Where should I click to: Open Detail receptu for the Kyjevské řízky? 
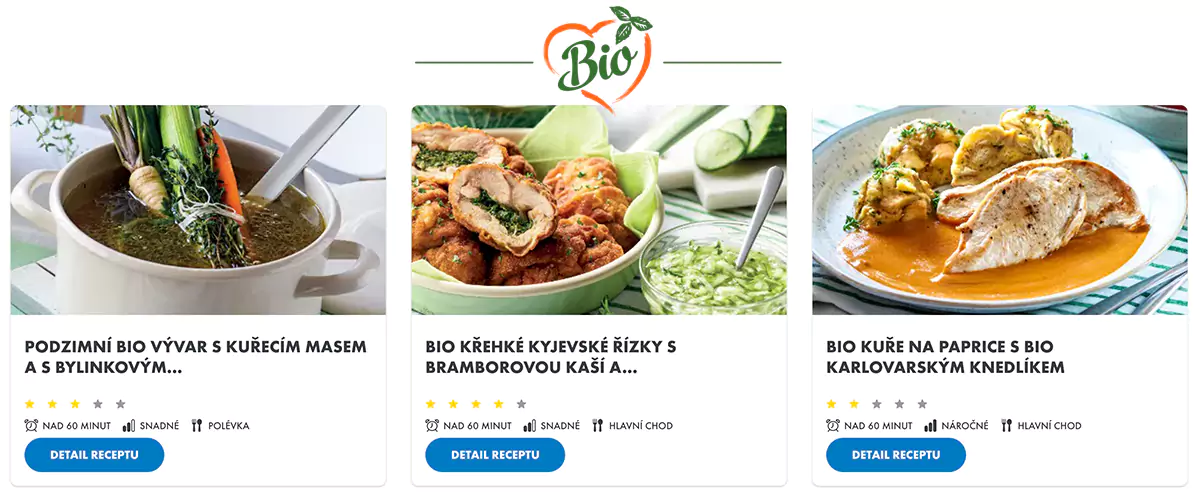point(495,455)
